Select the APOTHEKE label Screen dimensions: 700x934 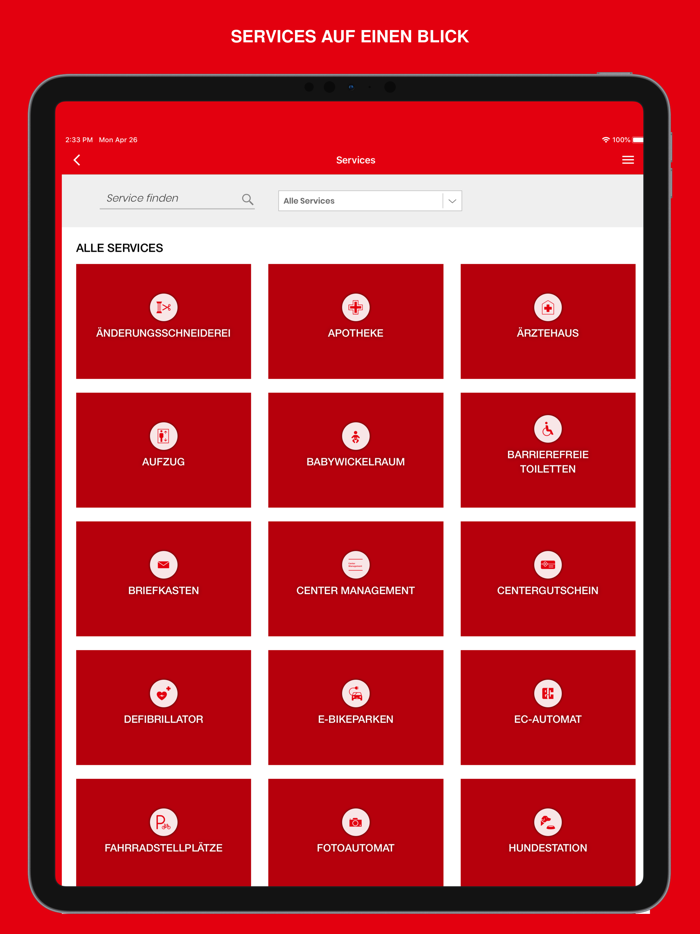pyautogui.click(x=356, y=333)
